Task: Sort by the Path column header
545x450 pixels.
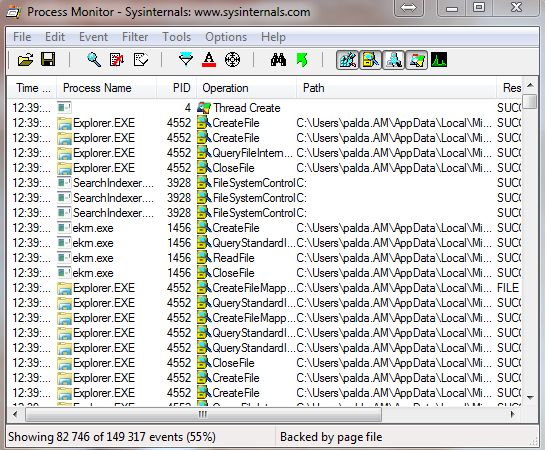Action: 396,88
